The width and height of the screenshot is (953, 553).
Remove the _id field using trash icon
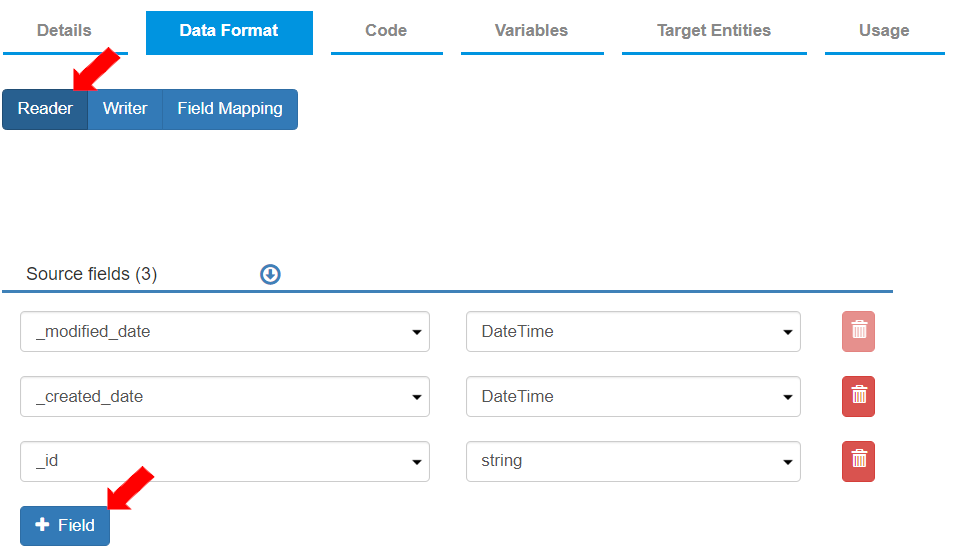click(858, 461)
